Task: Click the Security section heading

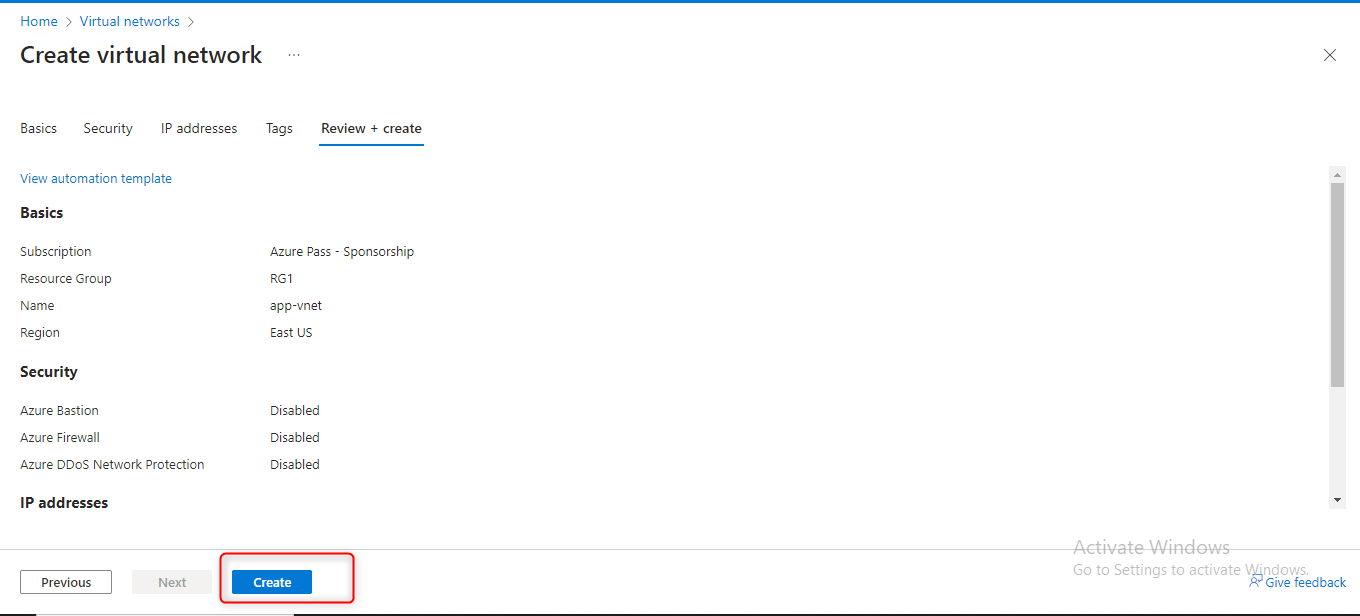Action: pos(49,371)
